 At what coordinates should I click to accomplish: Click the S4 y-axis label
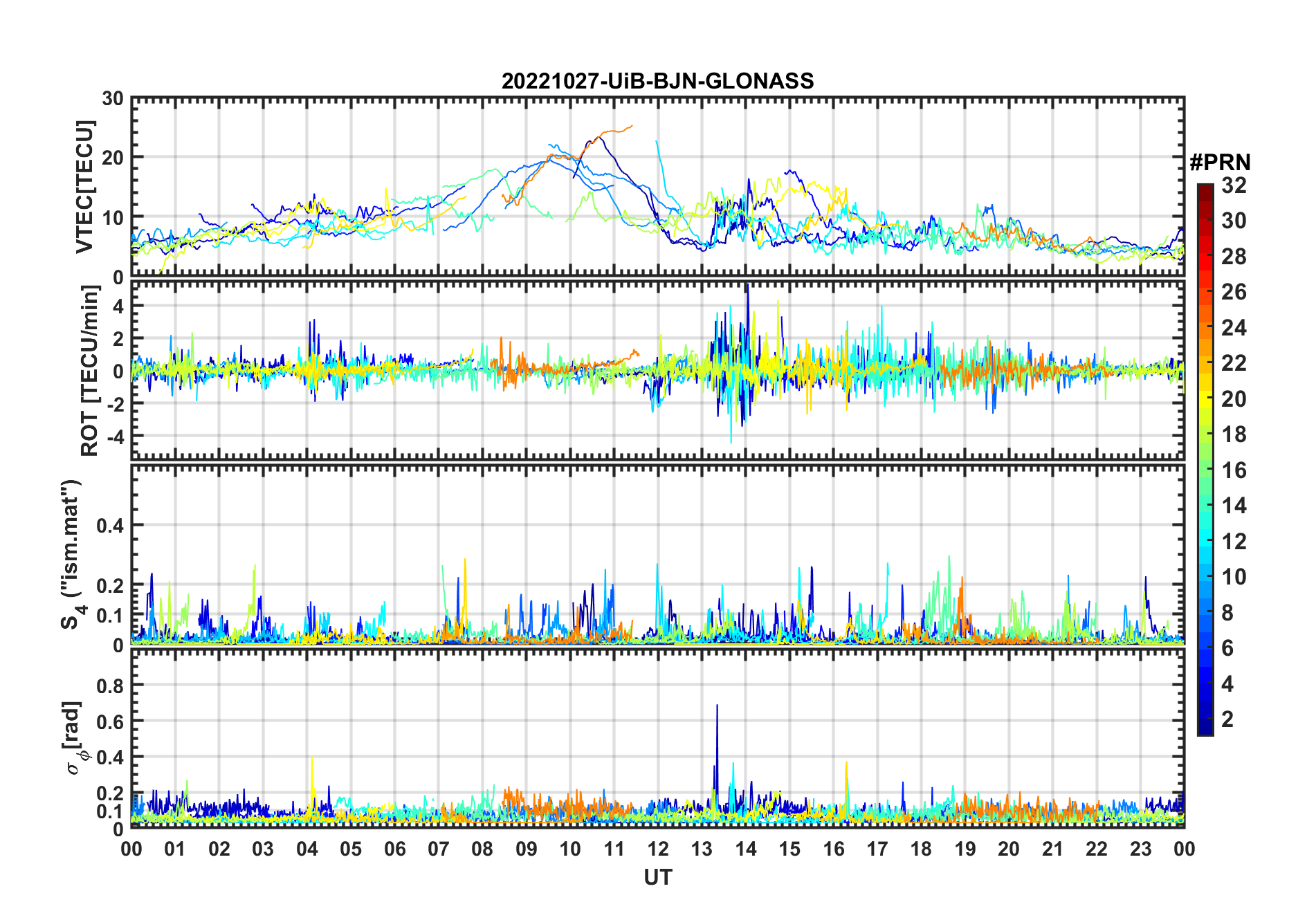pos(72,555)
